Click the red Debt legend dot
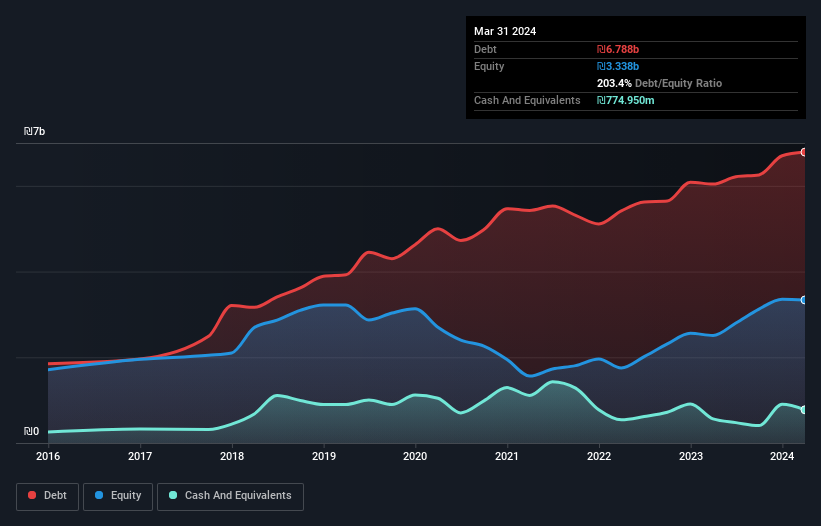This screenshot has height=526, width=821. pos(32,495)
